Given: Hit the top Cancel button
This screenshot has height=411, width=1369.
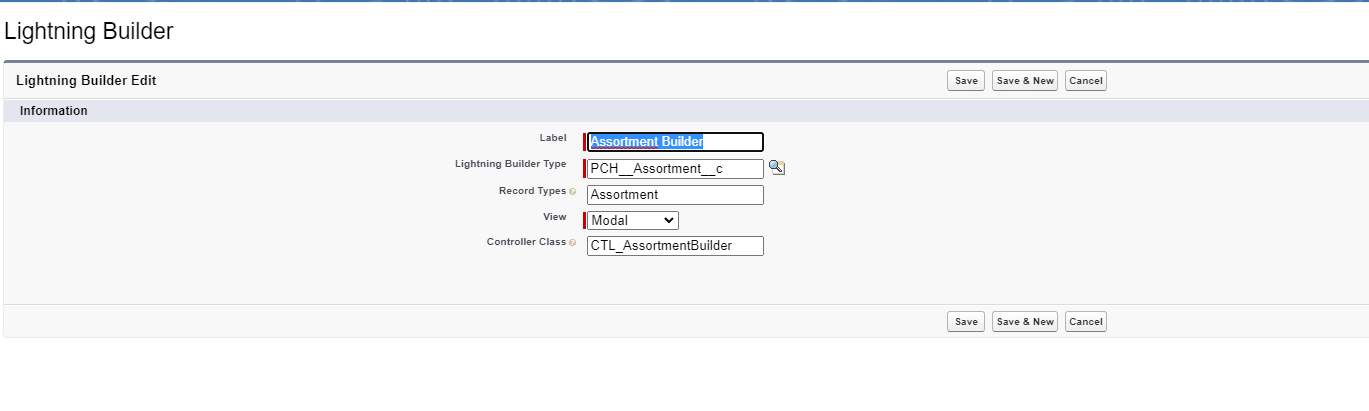Looking at the screenshot, I should click(x=1085, y=81).
